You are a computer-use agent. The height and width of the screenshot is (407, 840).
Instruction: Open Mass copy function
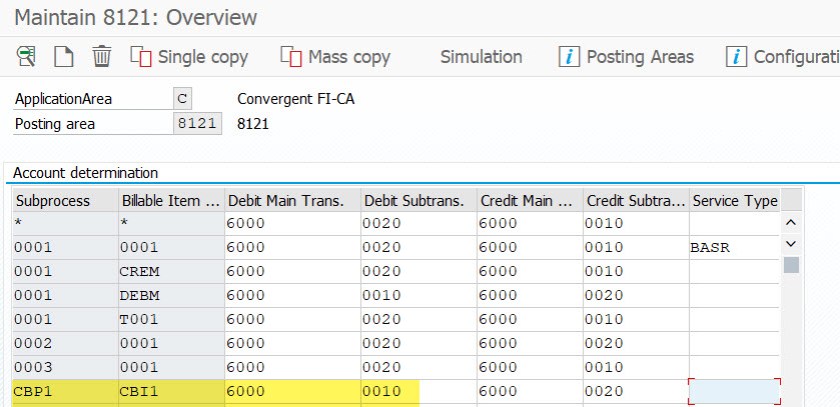[x=336, y=57]
